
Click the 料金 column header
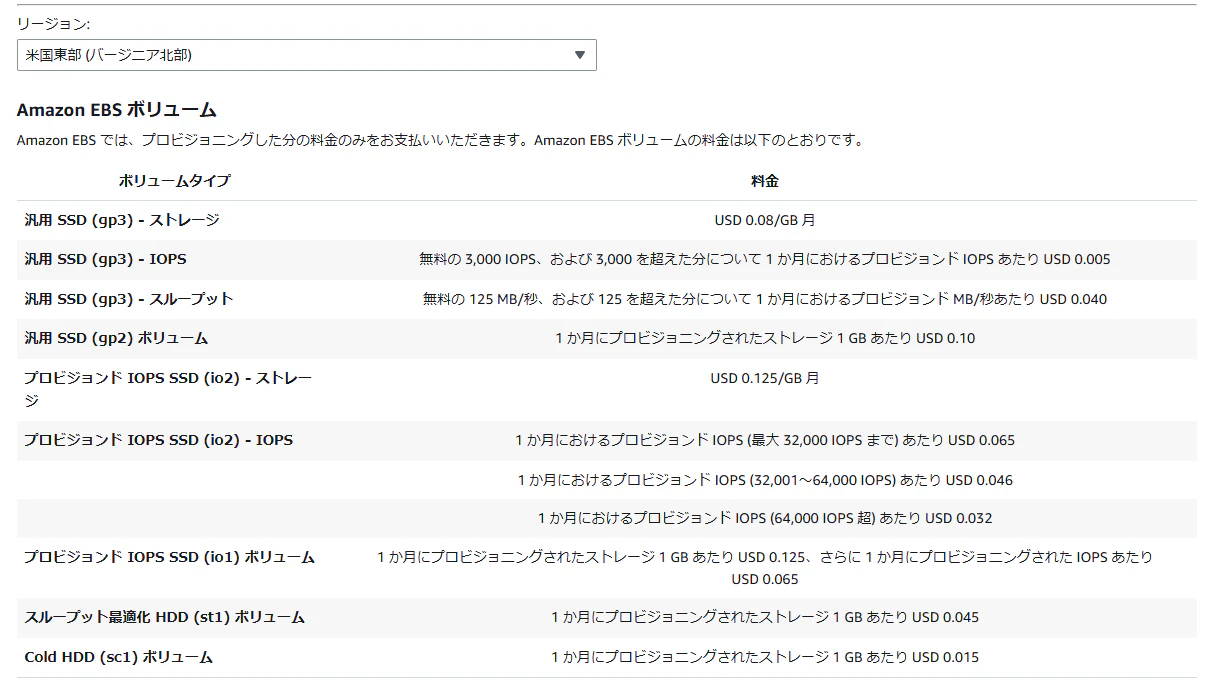765,181
